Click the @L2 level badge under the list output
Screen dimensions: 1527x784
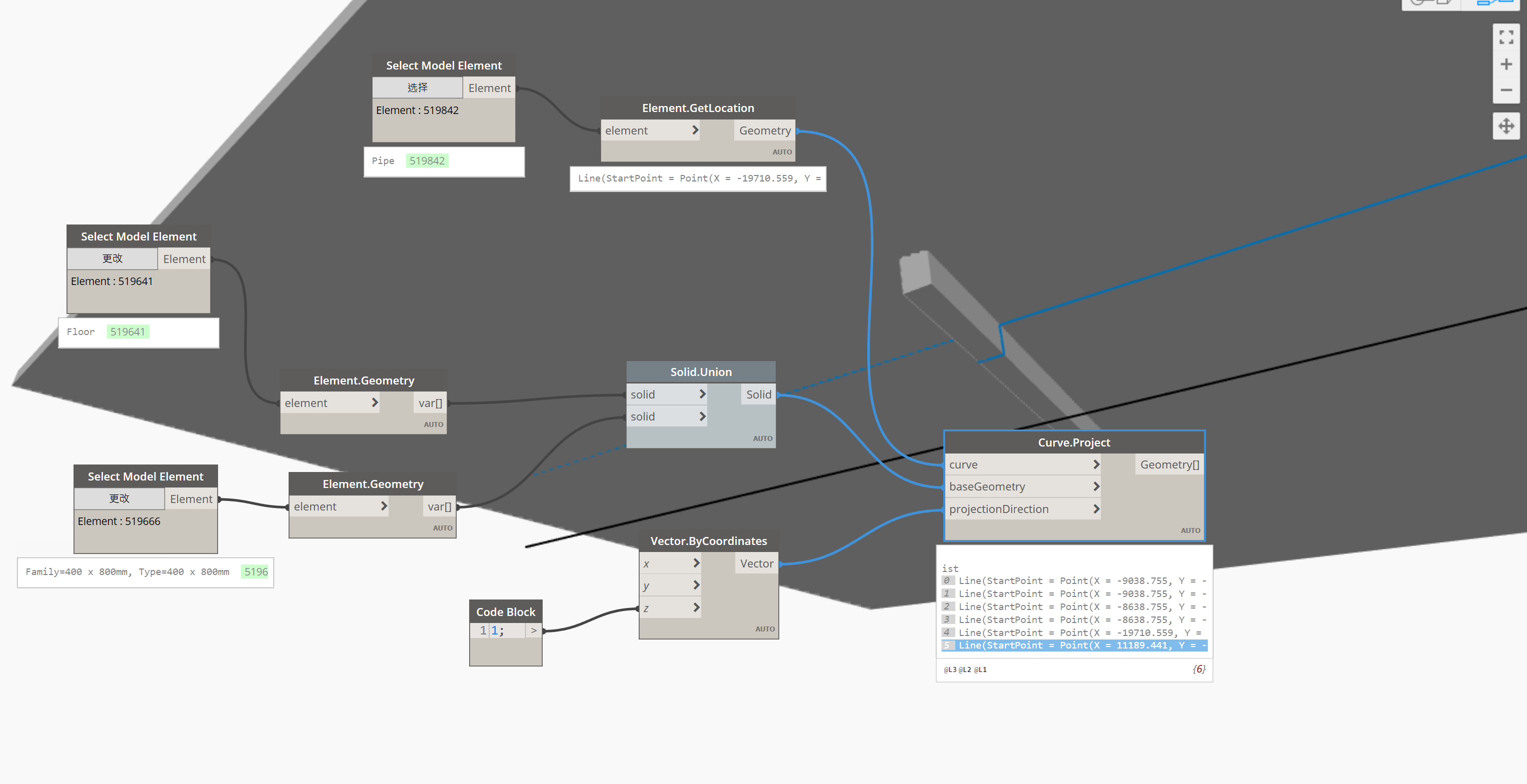pyautogui.click(x=964, y=669)
